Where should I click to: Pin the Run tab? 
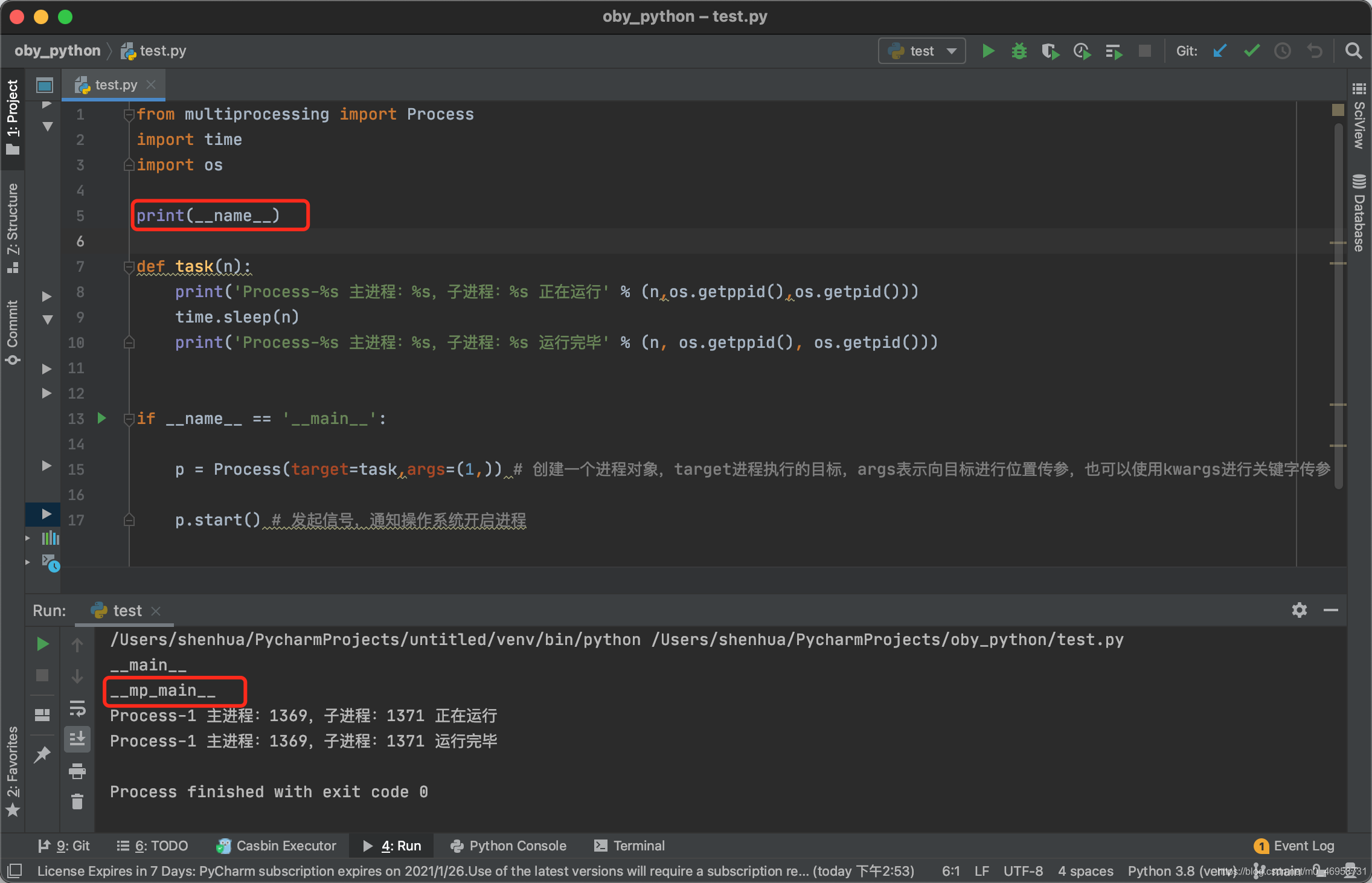pos(42,754)
